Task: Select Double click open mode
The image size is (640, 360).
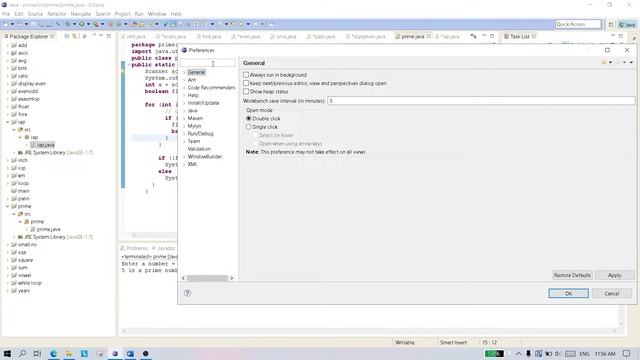Action: [249, 118]
